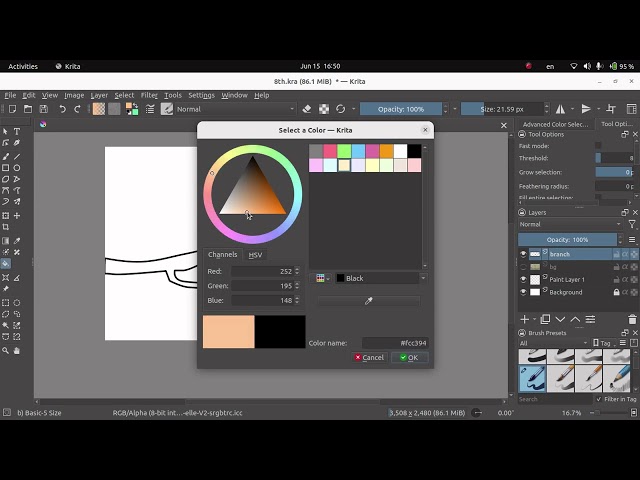Move the layer up
The width and height of the screenshot is (640, 480).
(x=575, y=319)
